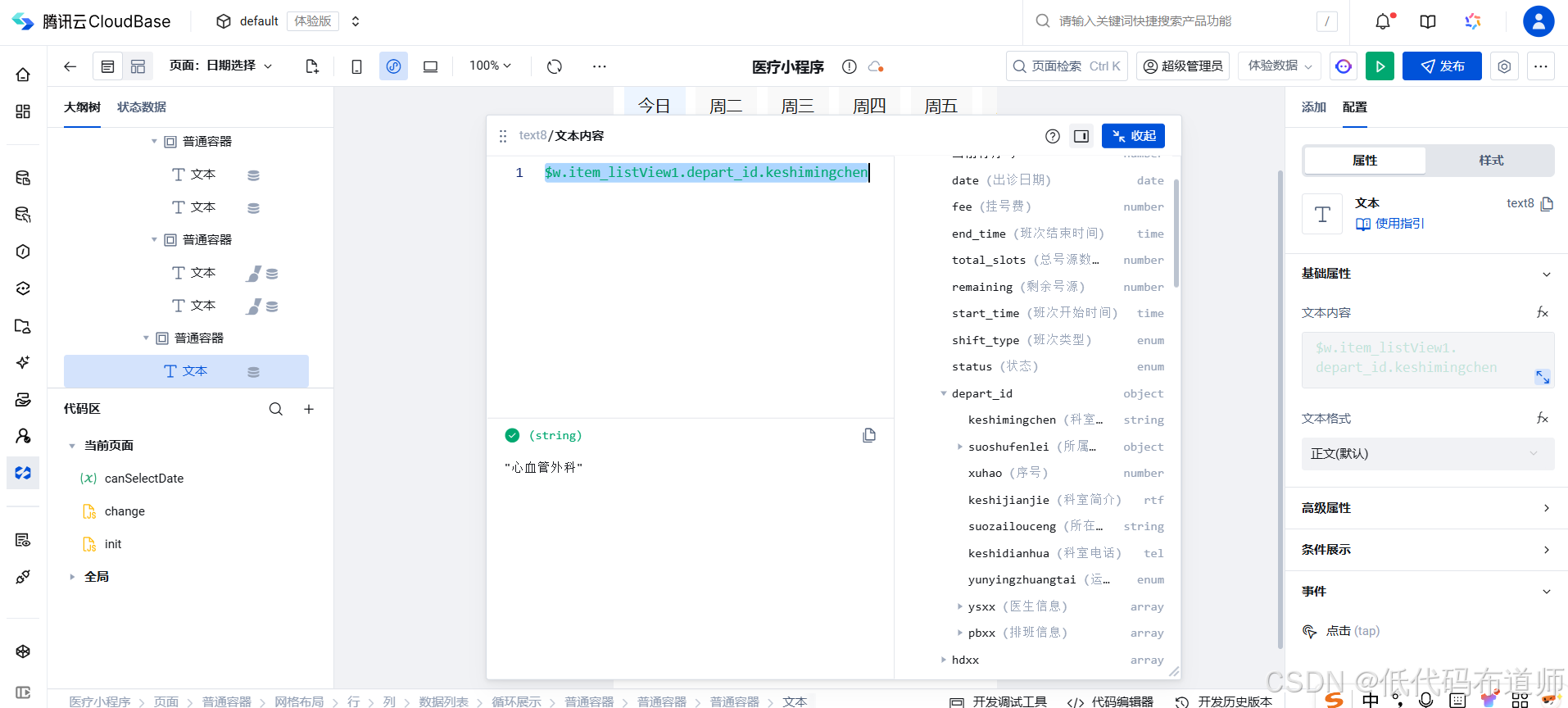The height and width of the screenshot is (708, 1568).
Task: Click the 超级管理员 role button
Action: tap(1183, 66)
